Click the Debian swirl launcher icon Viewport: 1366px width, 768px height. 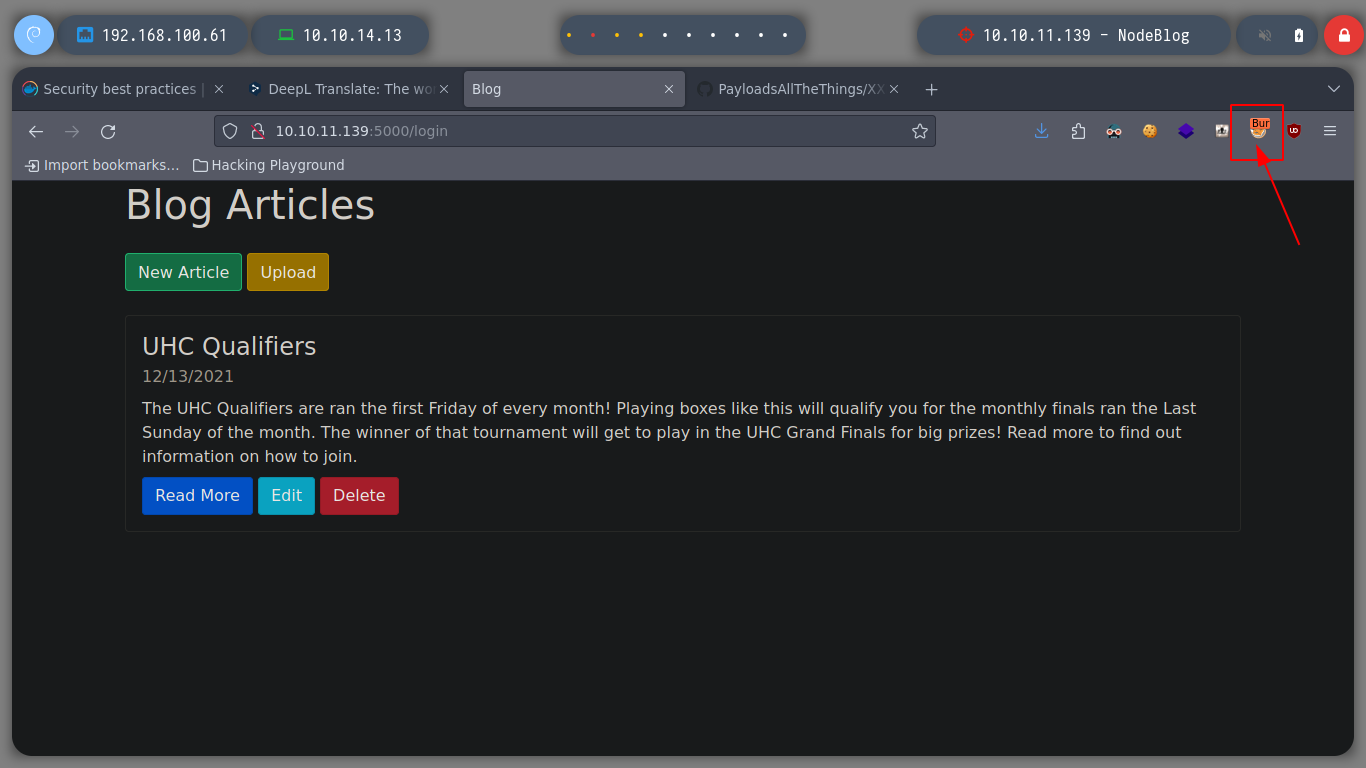tap(34, 35)
